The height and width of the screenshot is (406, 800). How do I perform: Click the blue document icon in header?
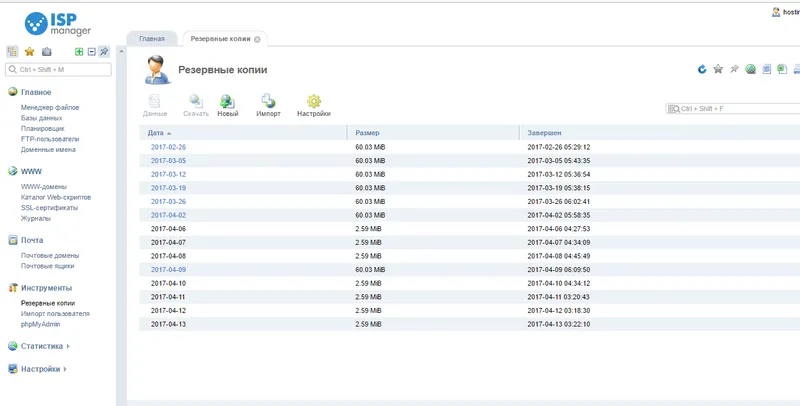click(x=766, y=69)
